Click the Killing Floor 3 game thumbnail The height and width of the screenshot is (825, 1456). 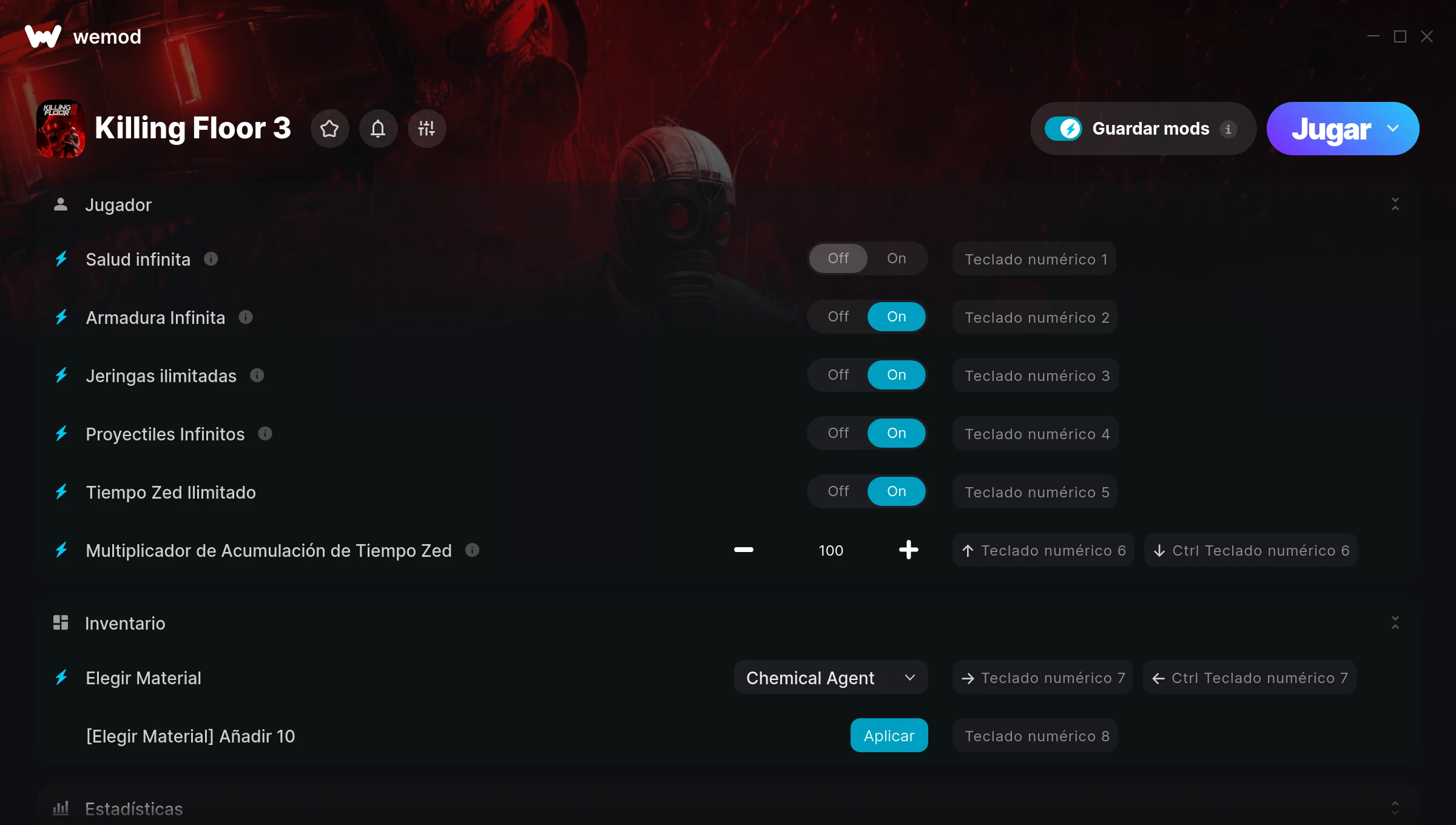coord(61,129)
